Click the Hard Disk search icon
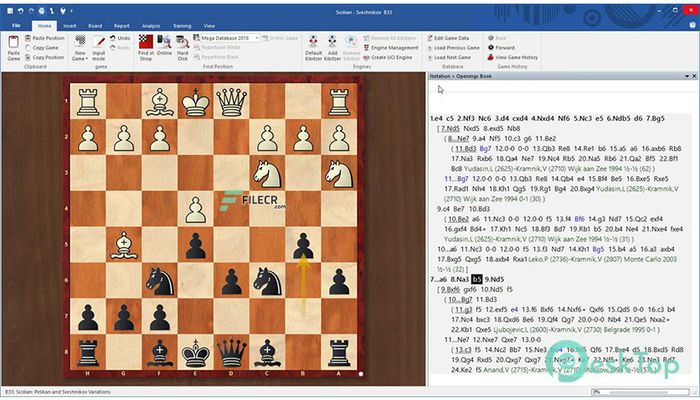Screen dimensions: 700x400 tap(182, 42)
